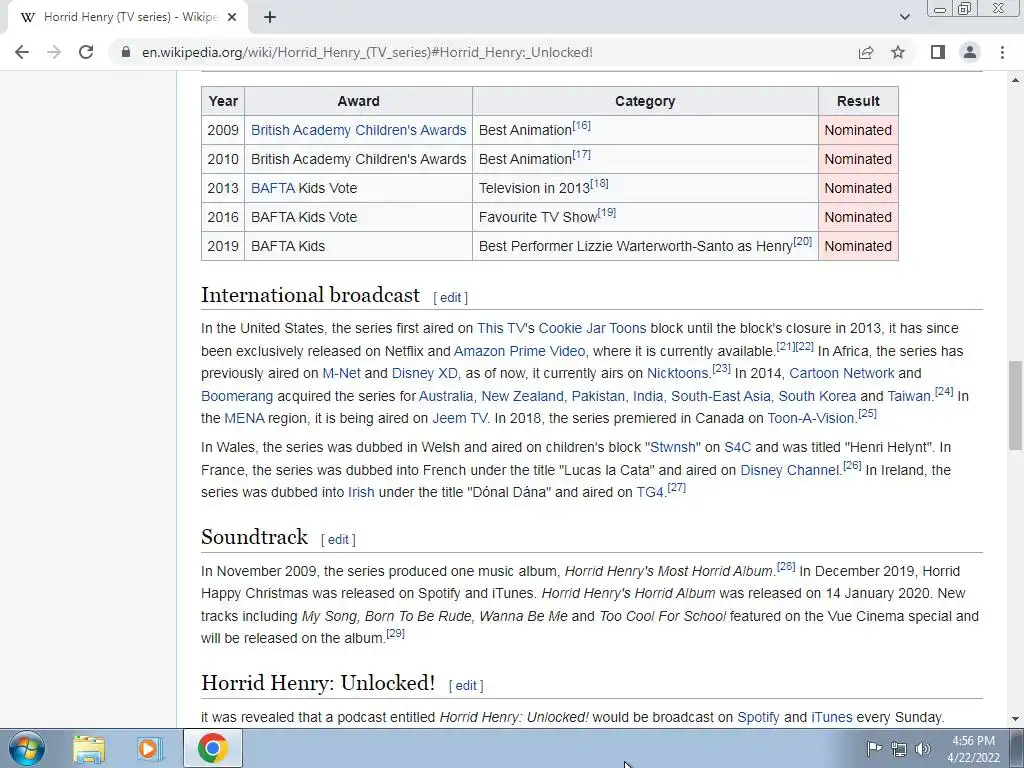This screenshot has width=1024, height=768.
Task: Open the Jeem TV link
Action: [460, 419]
